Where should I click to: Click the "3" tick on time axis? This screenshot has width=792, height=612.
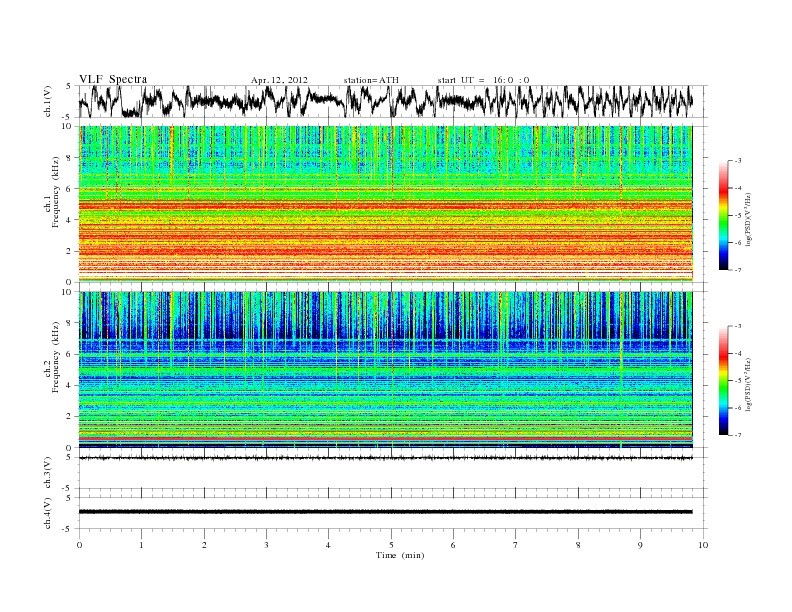point(266,545)
